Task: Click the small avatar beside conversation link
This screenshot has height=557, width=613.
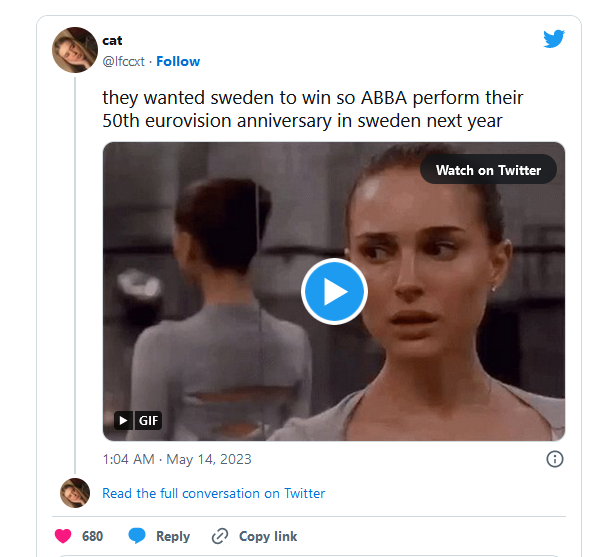Action: [x=75, y=493]
